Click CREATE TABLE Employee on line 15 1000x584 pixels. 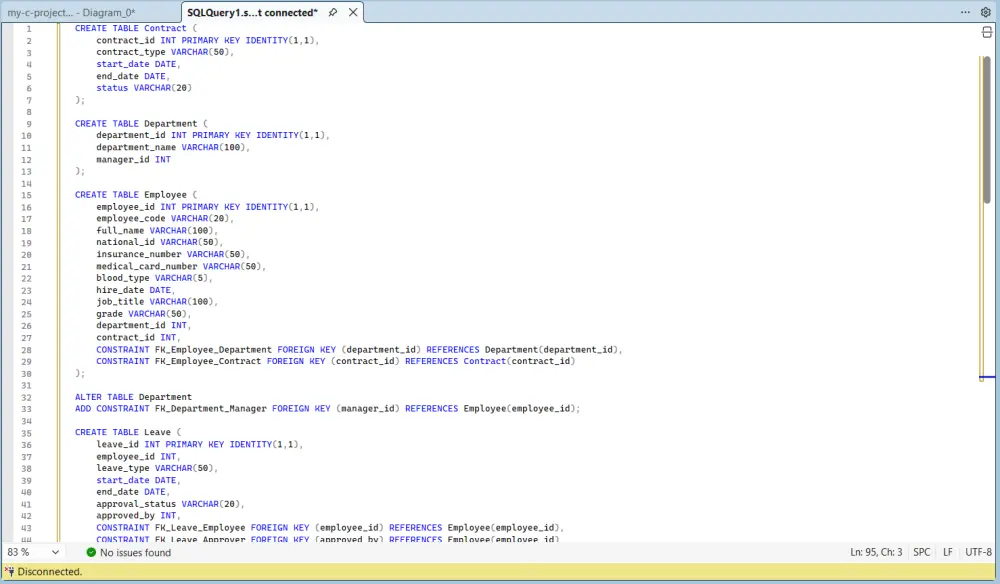(131, 195)
